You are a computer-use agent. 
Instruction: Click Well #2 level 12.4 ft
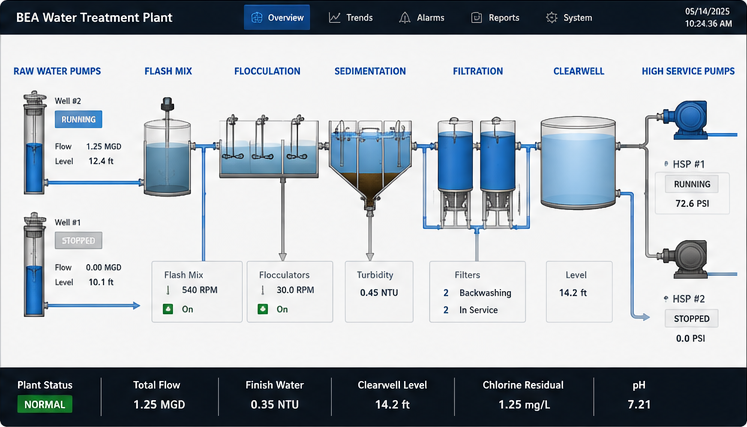coord(101,161)
